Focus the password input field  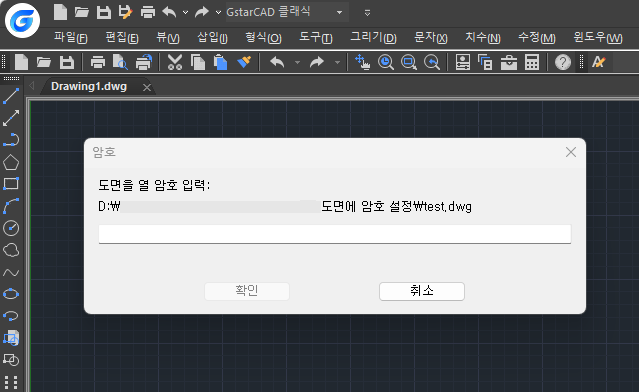[x=335, y=234]
